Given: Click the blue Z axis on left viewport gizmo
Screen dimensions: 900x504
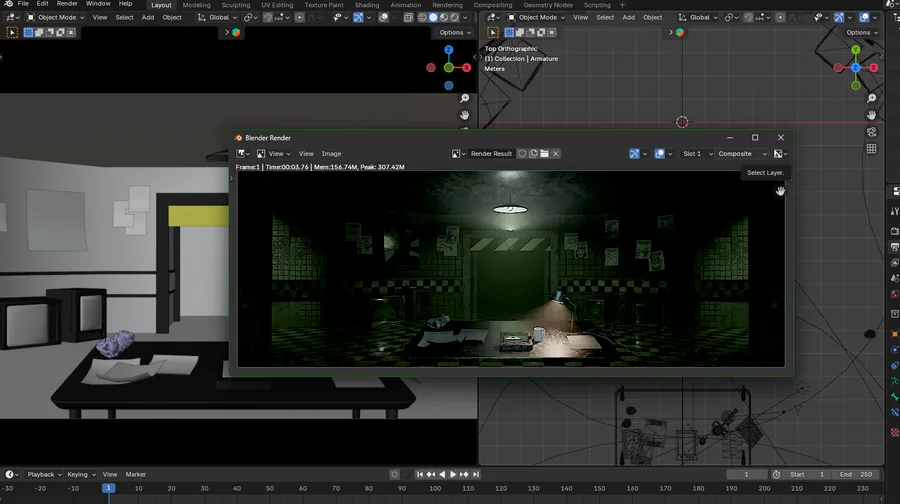Looking at the screenshot, I should click(x=449, y=50).
